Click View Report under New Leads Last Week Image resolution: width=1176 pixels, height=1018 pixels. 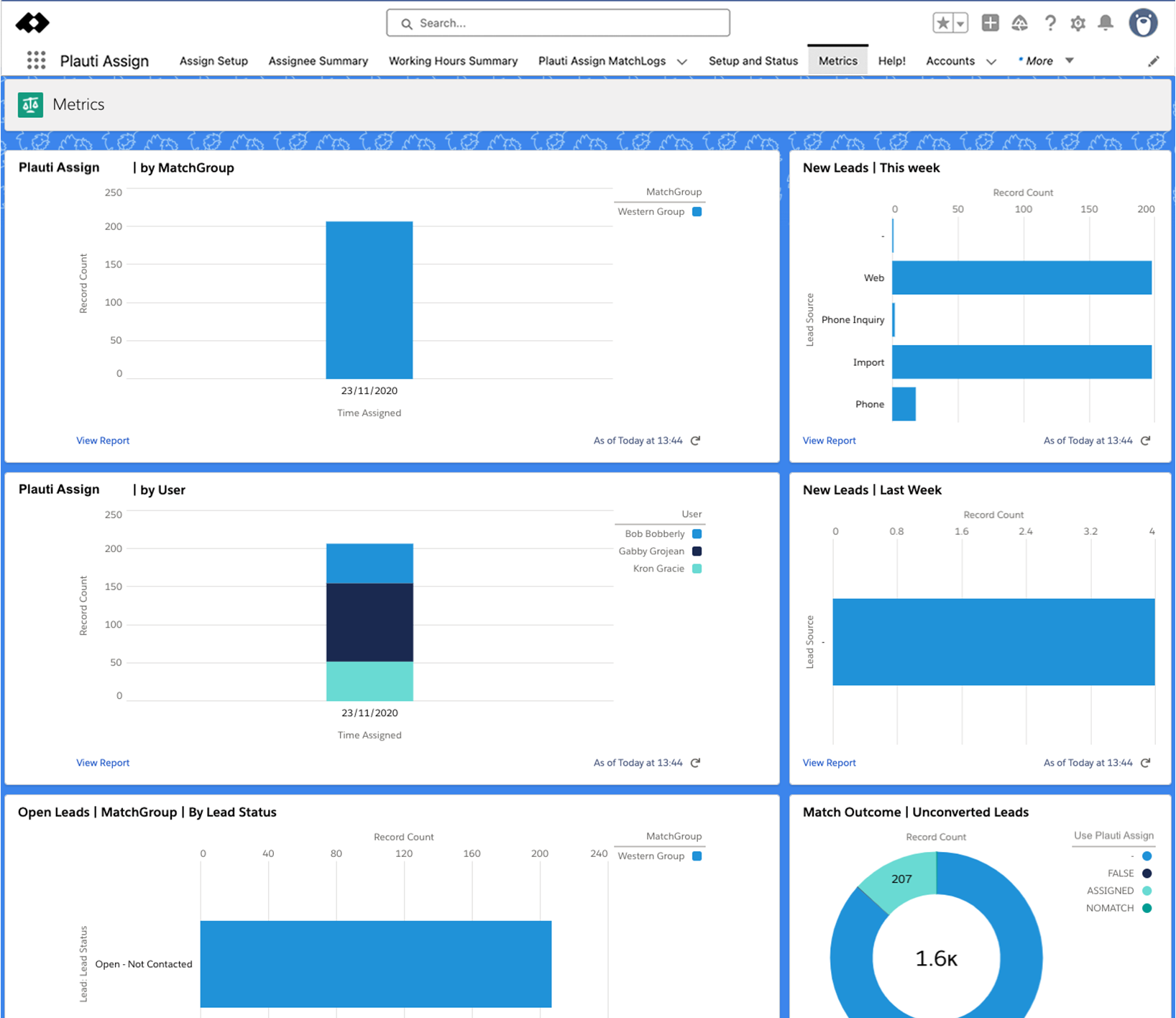[829, 763]
